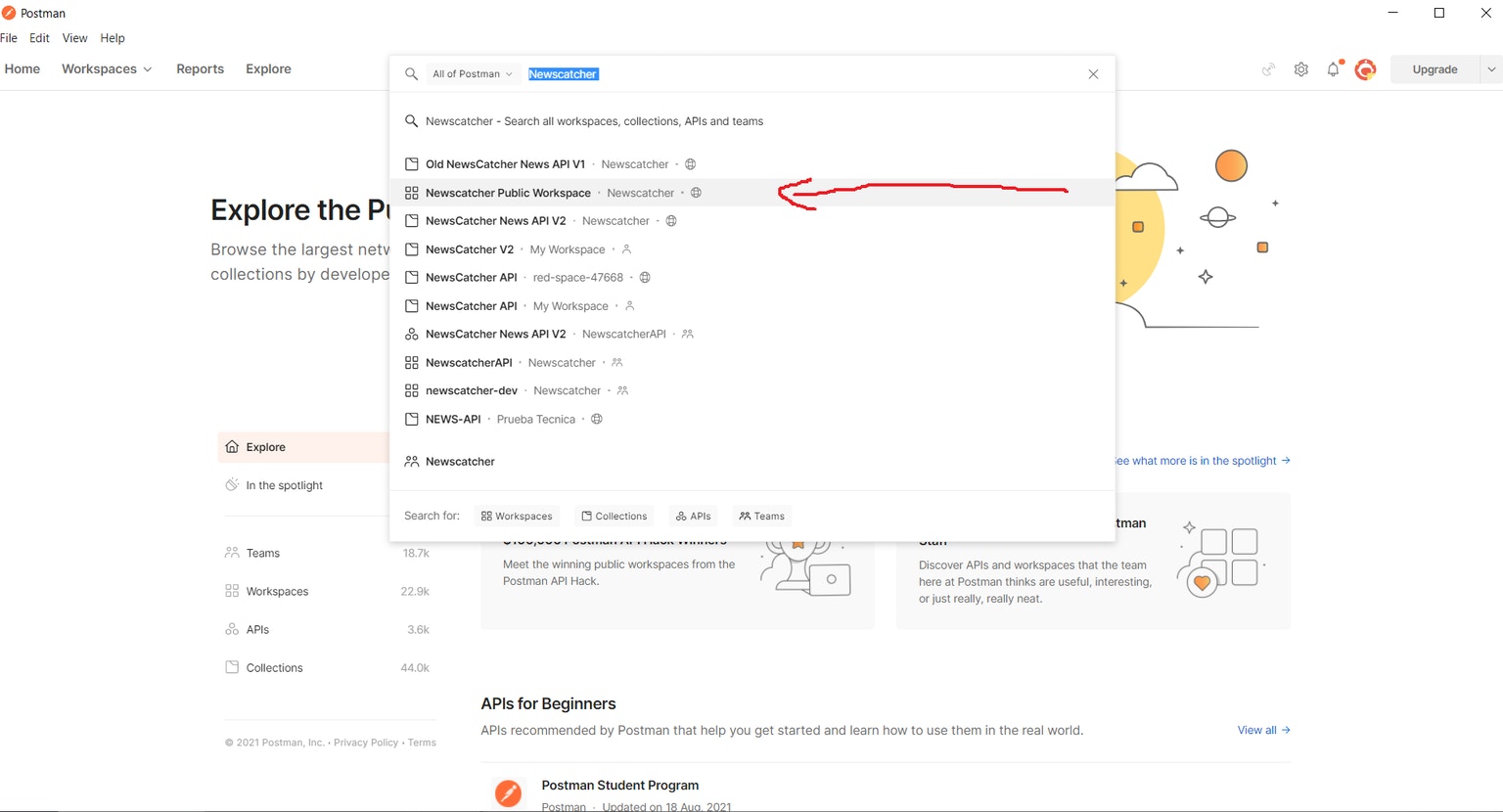
Task: Click the Postman app logo in title bar
Action: click(9, 13)
